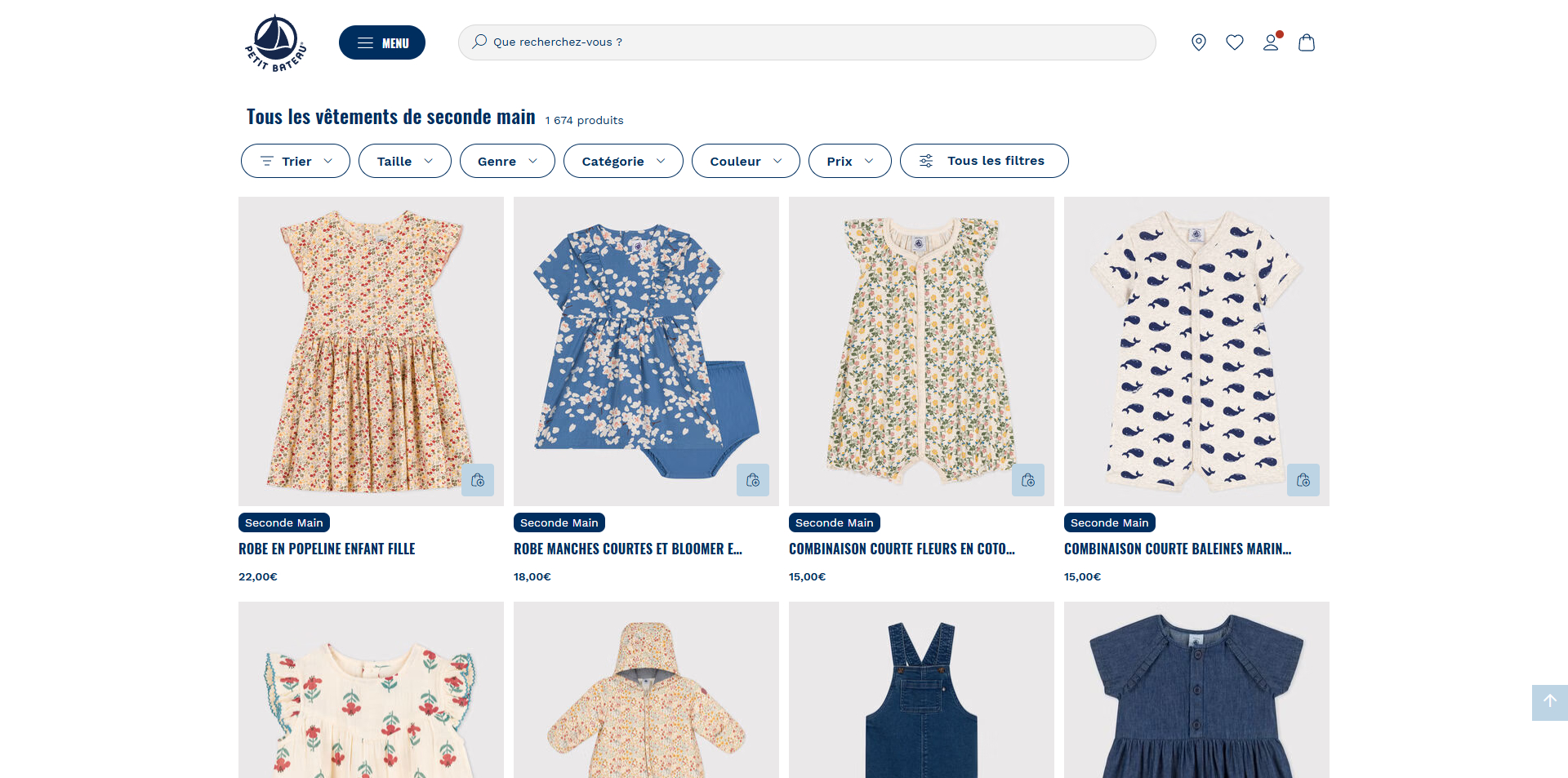
Task: Select the floral popeline dress photo
Action: click(371, 351)
